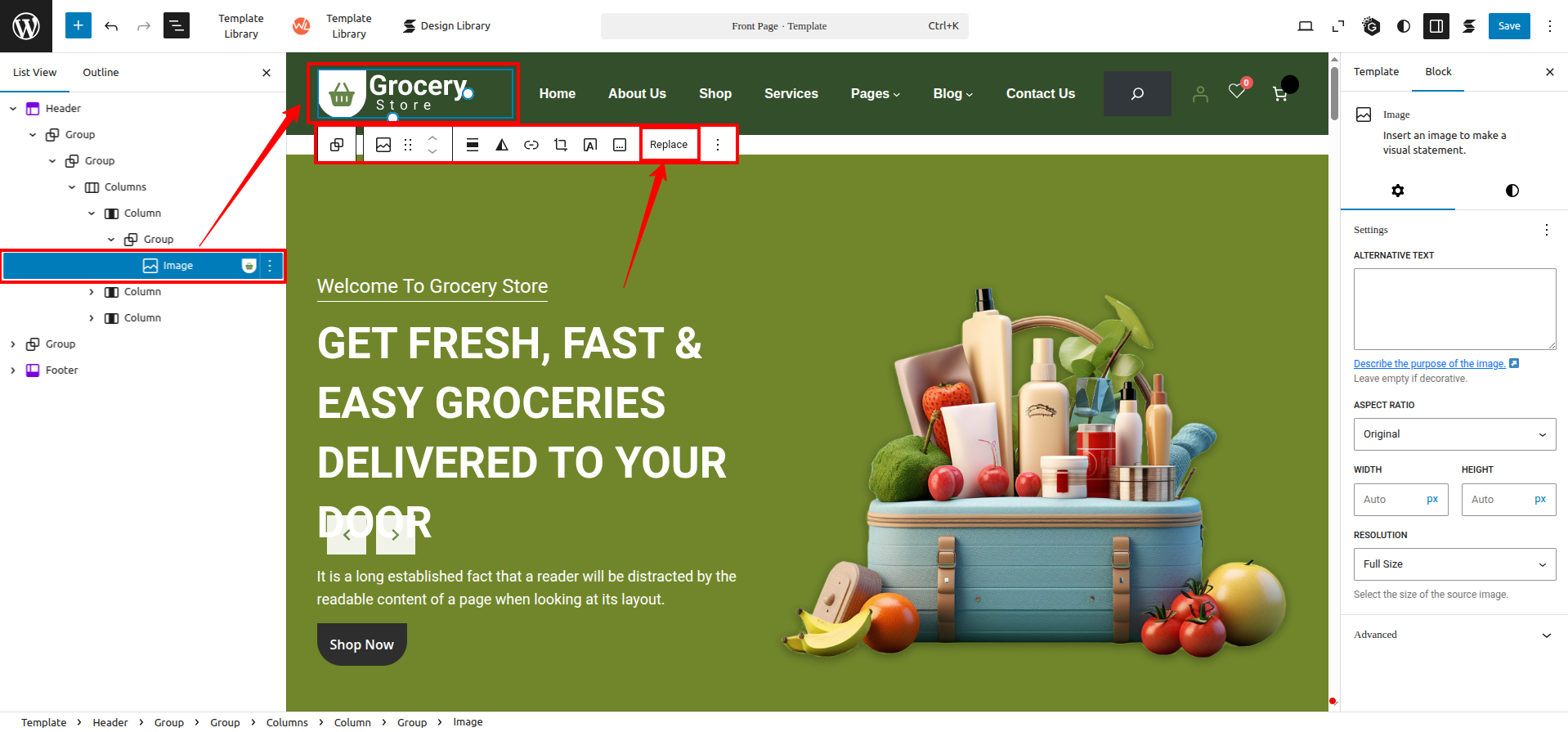The height and width of the screenshot is (732, 1568).
Task: Switch to the Template tab in sidebar
Action: click(1376, 72)
